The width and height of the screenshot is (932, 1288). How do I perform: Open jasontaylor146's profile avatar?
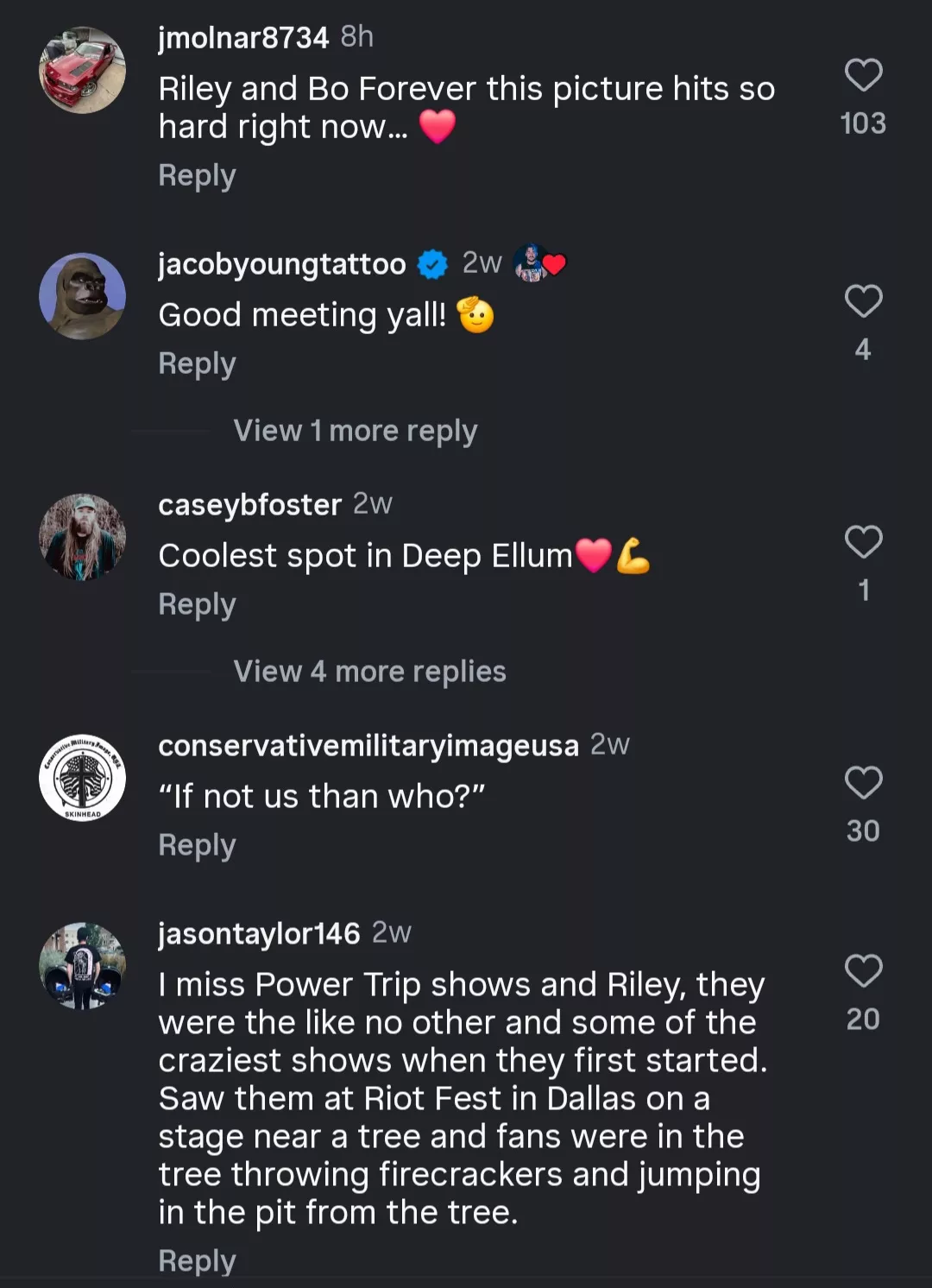(x=82, y=966)
